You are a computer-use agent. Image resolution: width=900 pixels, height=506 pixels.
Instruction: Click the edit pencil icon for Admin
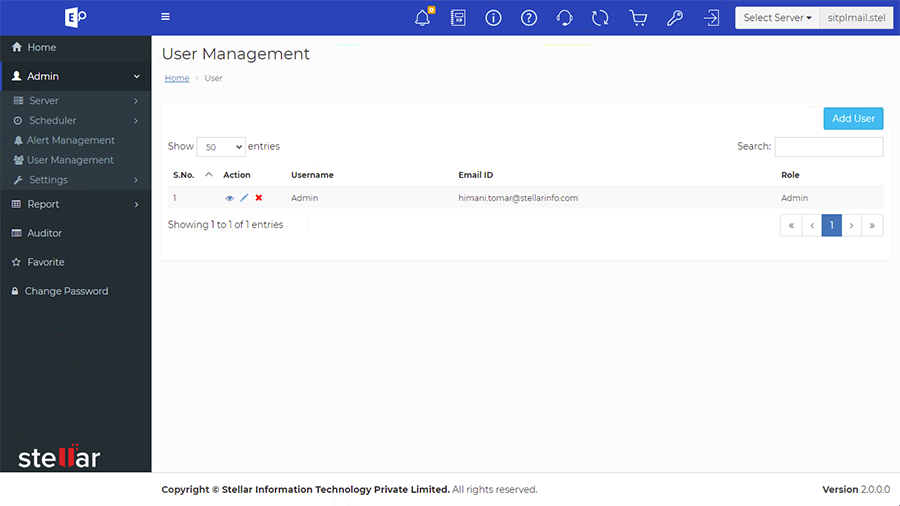[x=244, y=198]
